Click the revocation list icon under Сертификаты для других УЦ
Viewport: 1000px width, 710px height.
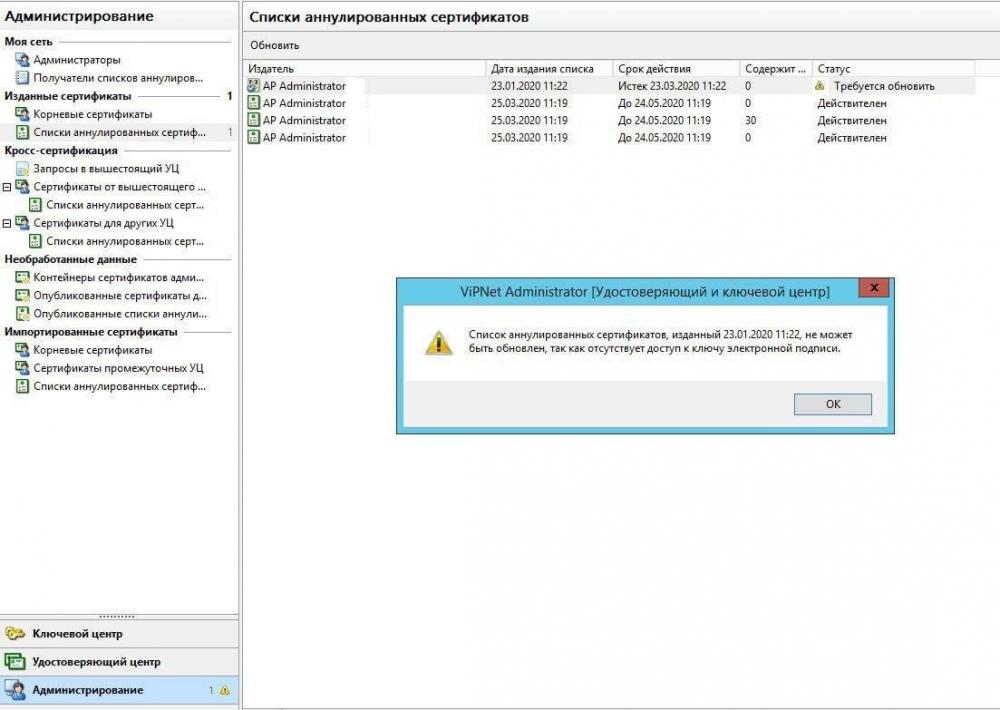(36, 241)
